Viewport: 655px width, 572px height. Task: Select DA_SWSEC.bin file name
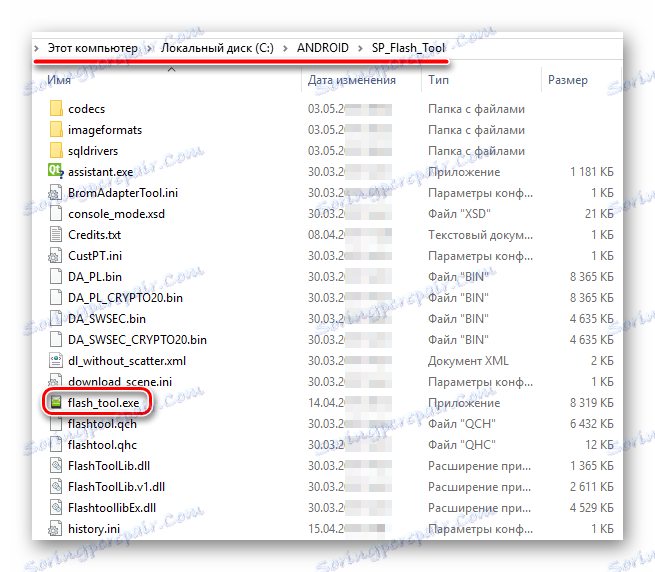click(107, 319)
